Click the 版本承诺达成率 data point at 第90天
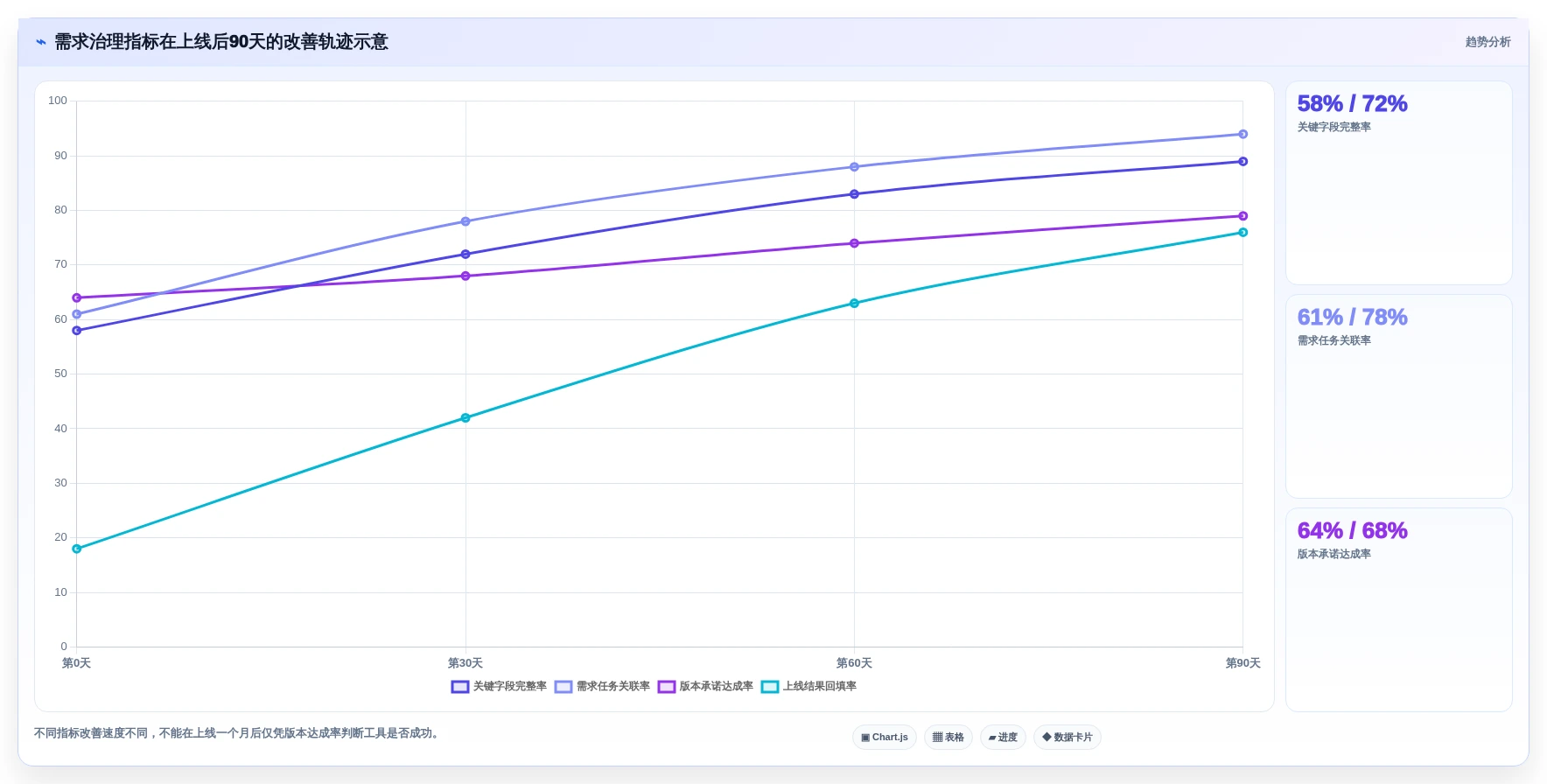 pos(1242,216)
